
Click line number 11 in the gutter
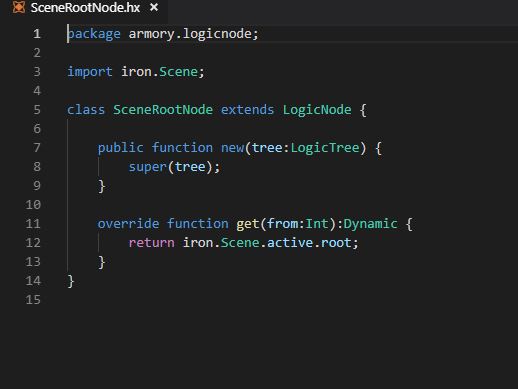(33, 224)
